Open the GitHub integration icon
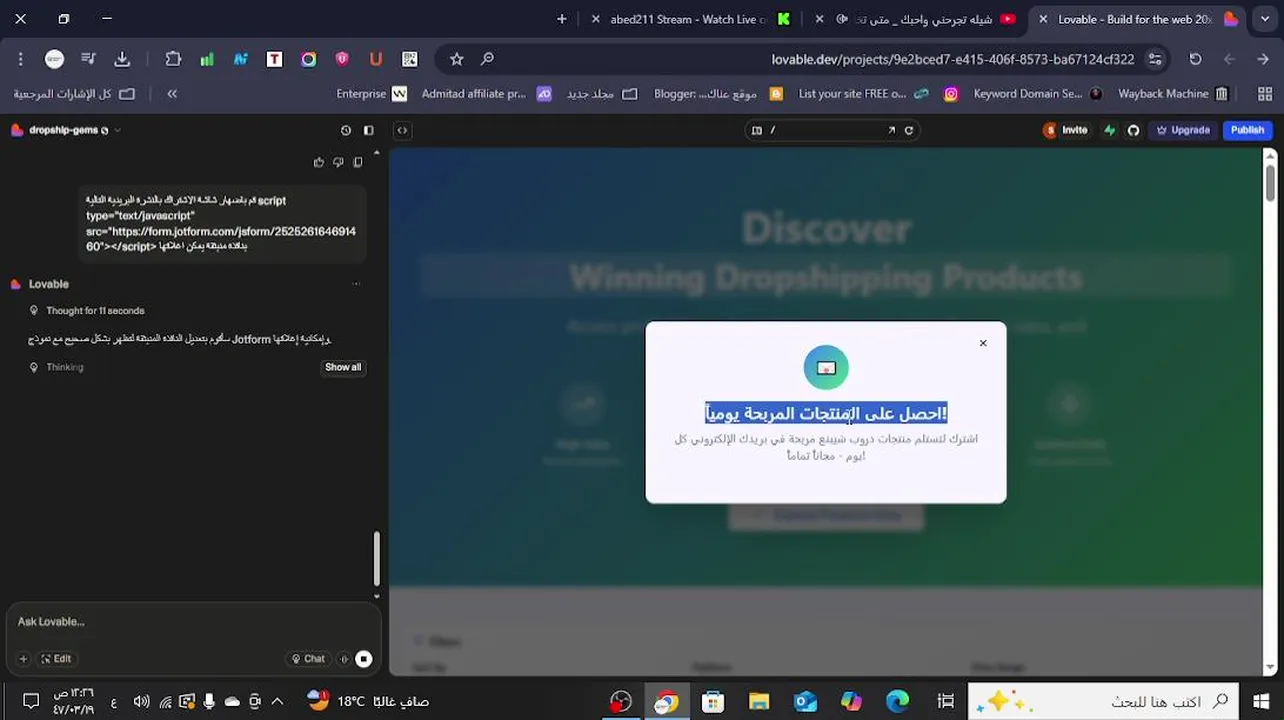The width and height of the screenshot is (1284, 720). tap(1133, 130)
